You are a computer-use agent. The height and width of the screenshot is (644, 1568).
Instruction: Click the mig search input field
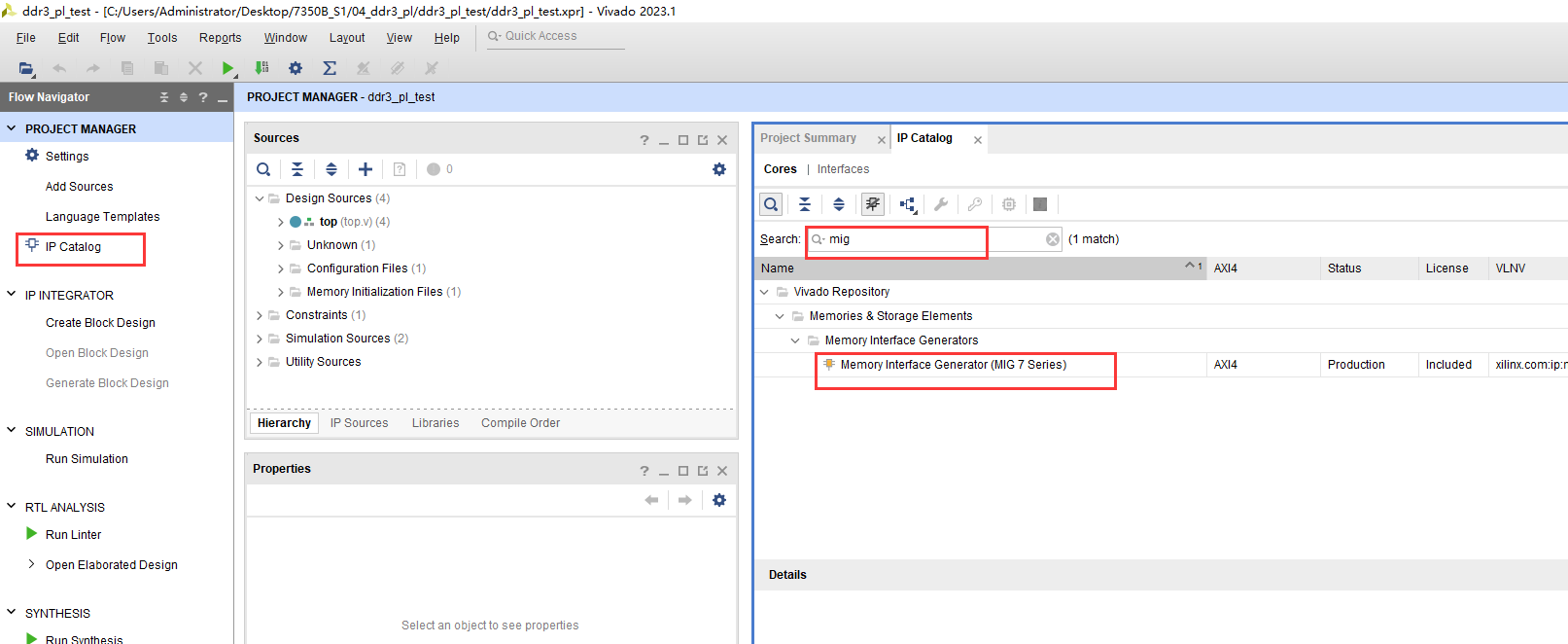[x=933, y=239]
